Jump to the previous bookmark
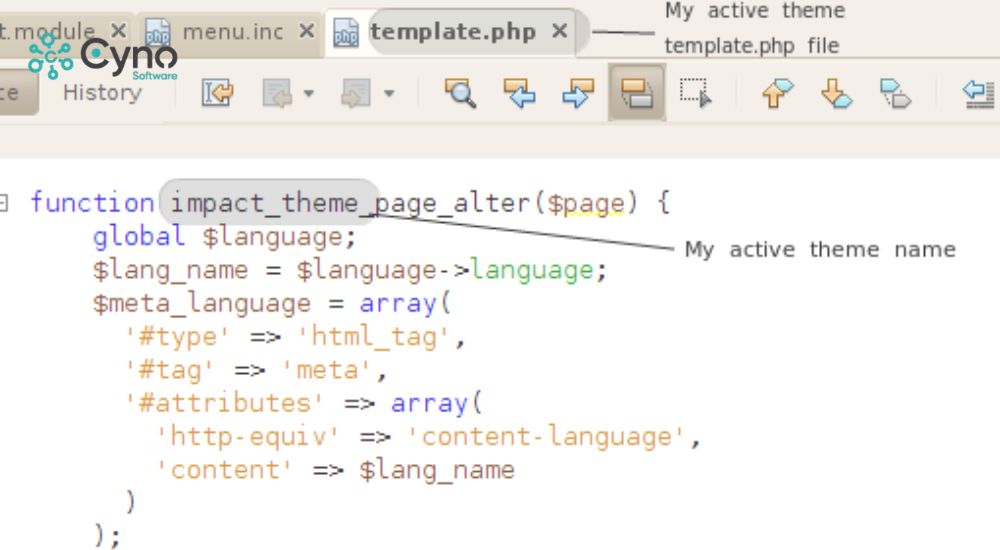1000x550 pixels. click(777, 94)
